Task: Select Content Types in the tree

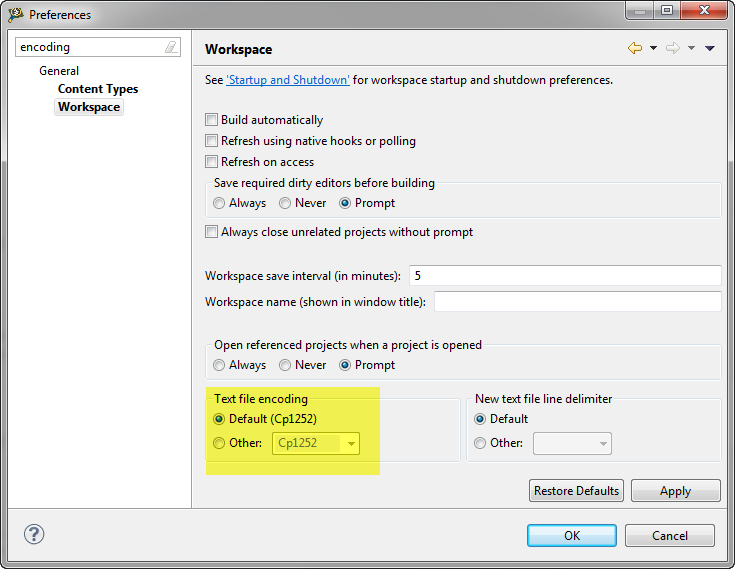Action: pyautogui.click(x=98, y=89)
